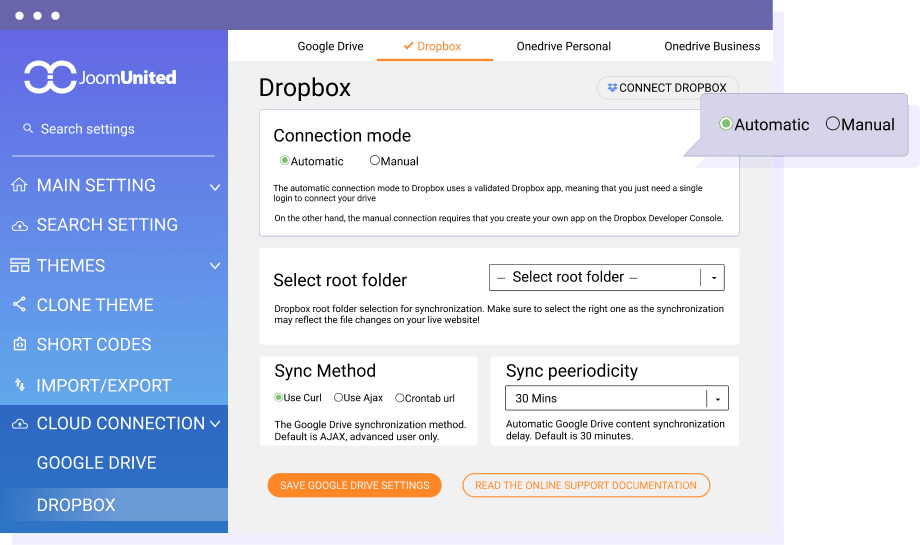Open Read the Online Support Documentation link
Viewport: 920px width, 545px height.
[585, 485]
